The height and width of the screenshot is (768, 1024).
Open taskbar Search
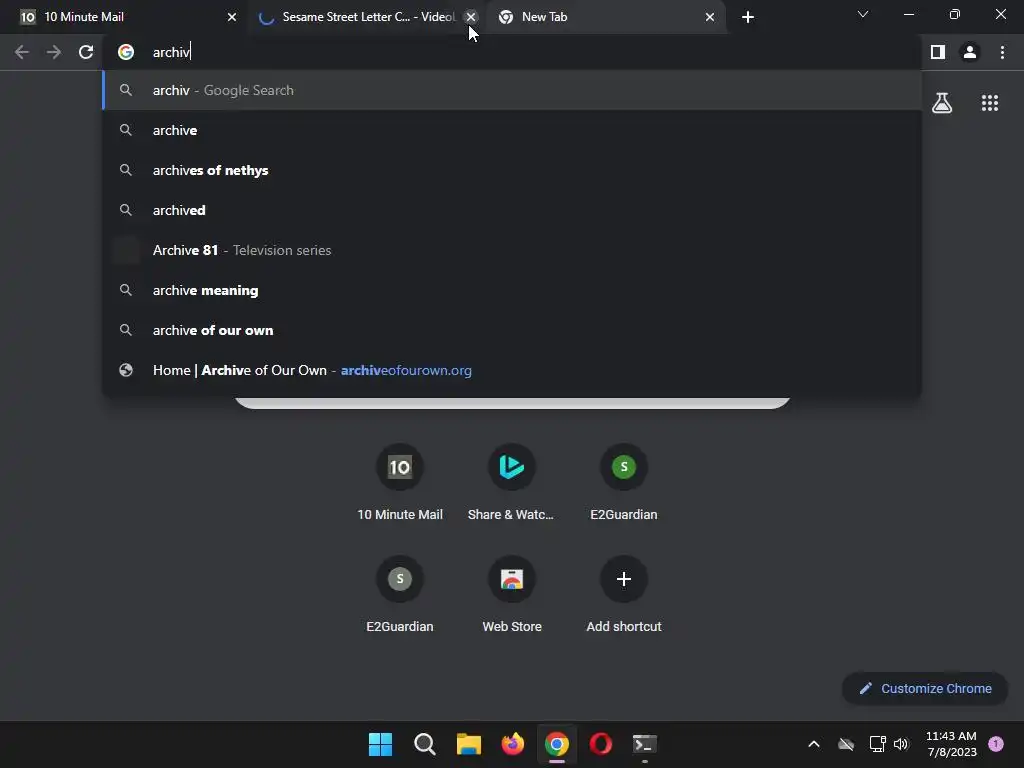[424, 744]
